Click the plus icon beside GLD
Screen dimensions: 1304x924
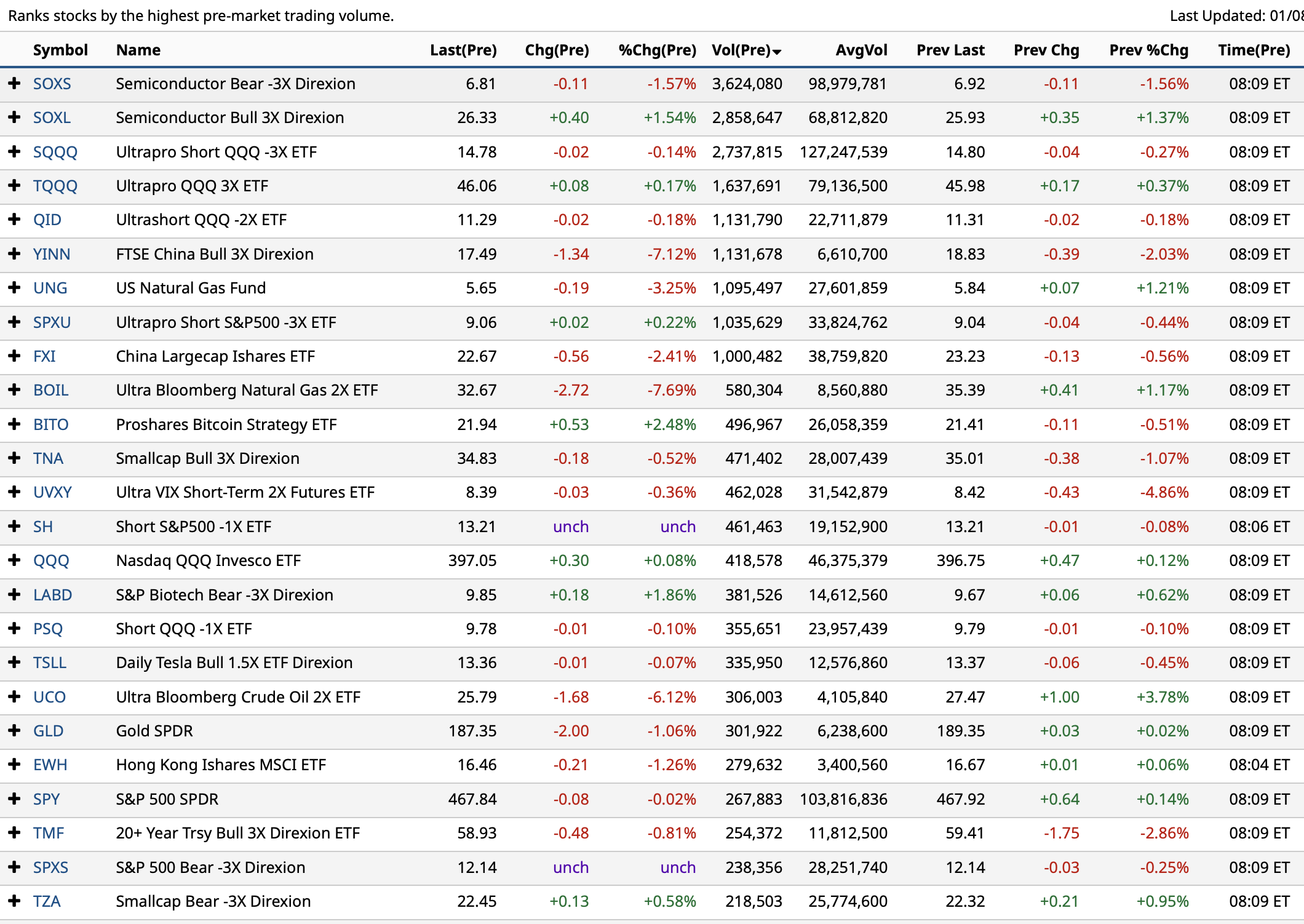tap(14, 730)
